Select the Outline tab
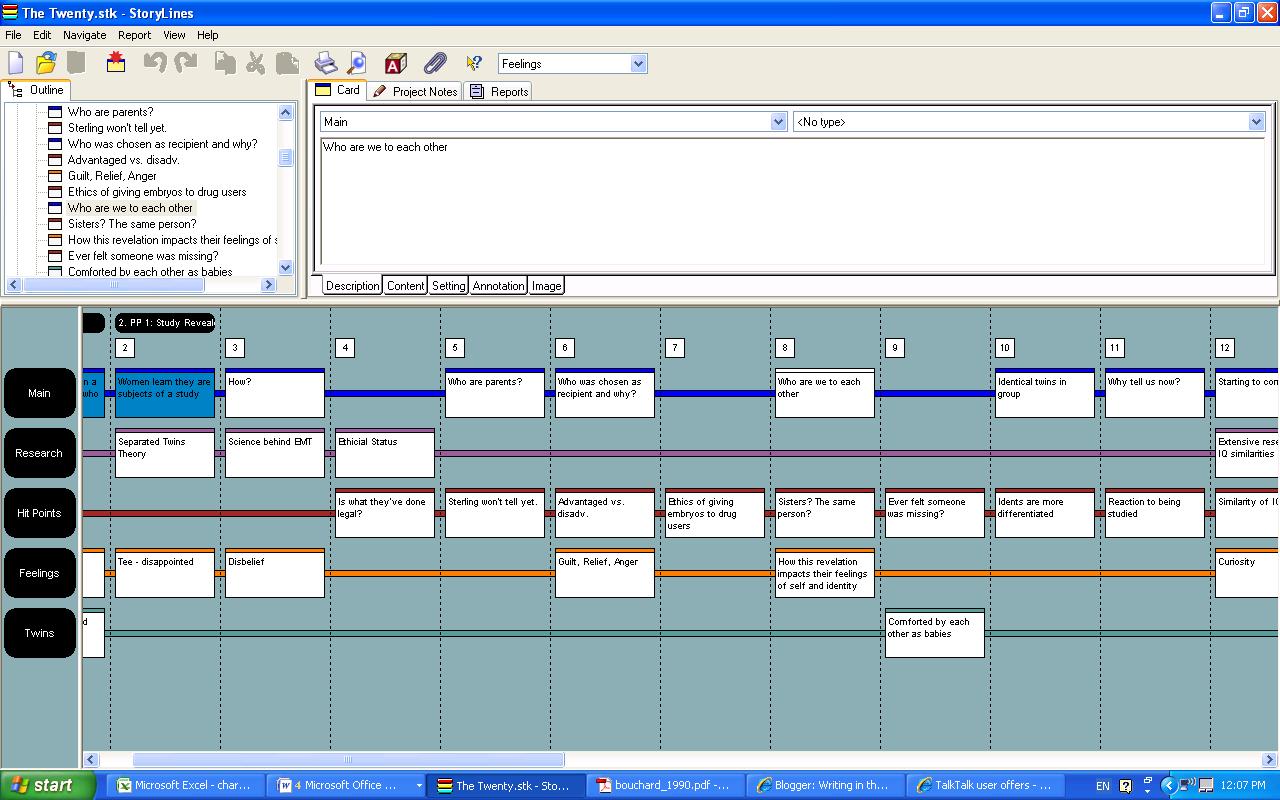Image resolution: width=1280 pixels, height=800 pixels. coord(36,90)
